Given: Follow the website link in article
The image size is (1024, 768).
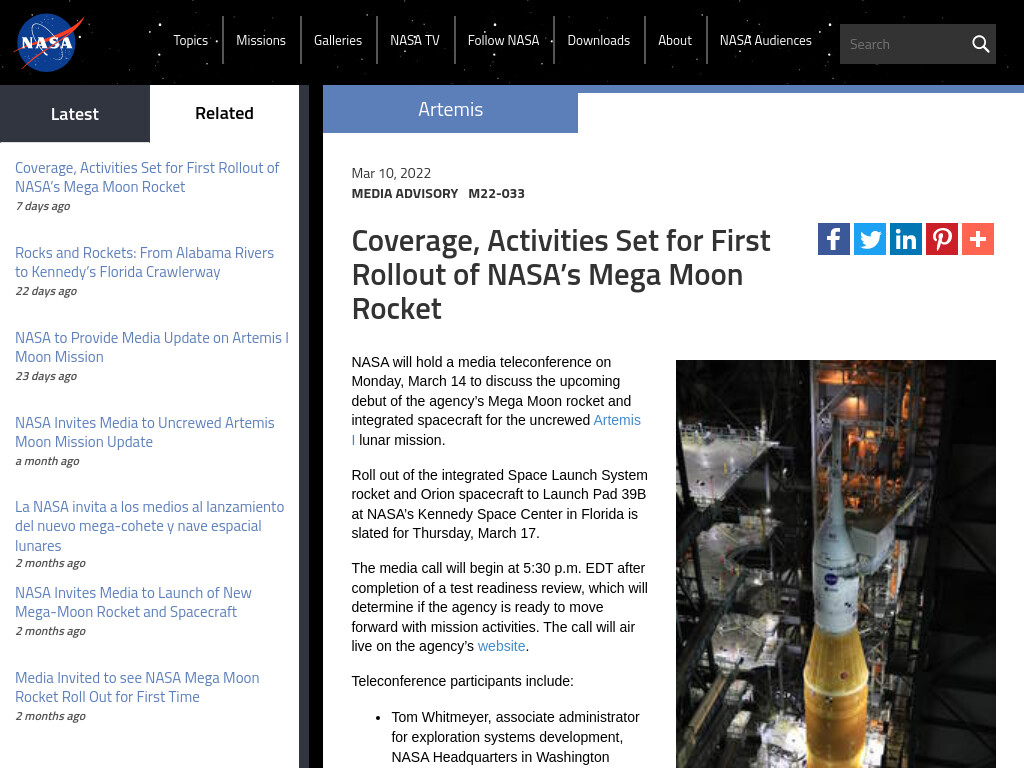Looking at the screenshot, I should [501, 646].
